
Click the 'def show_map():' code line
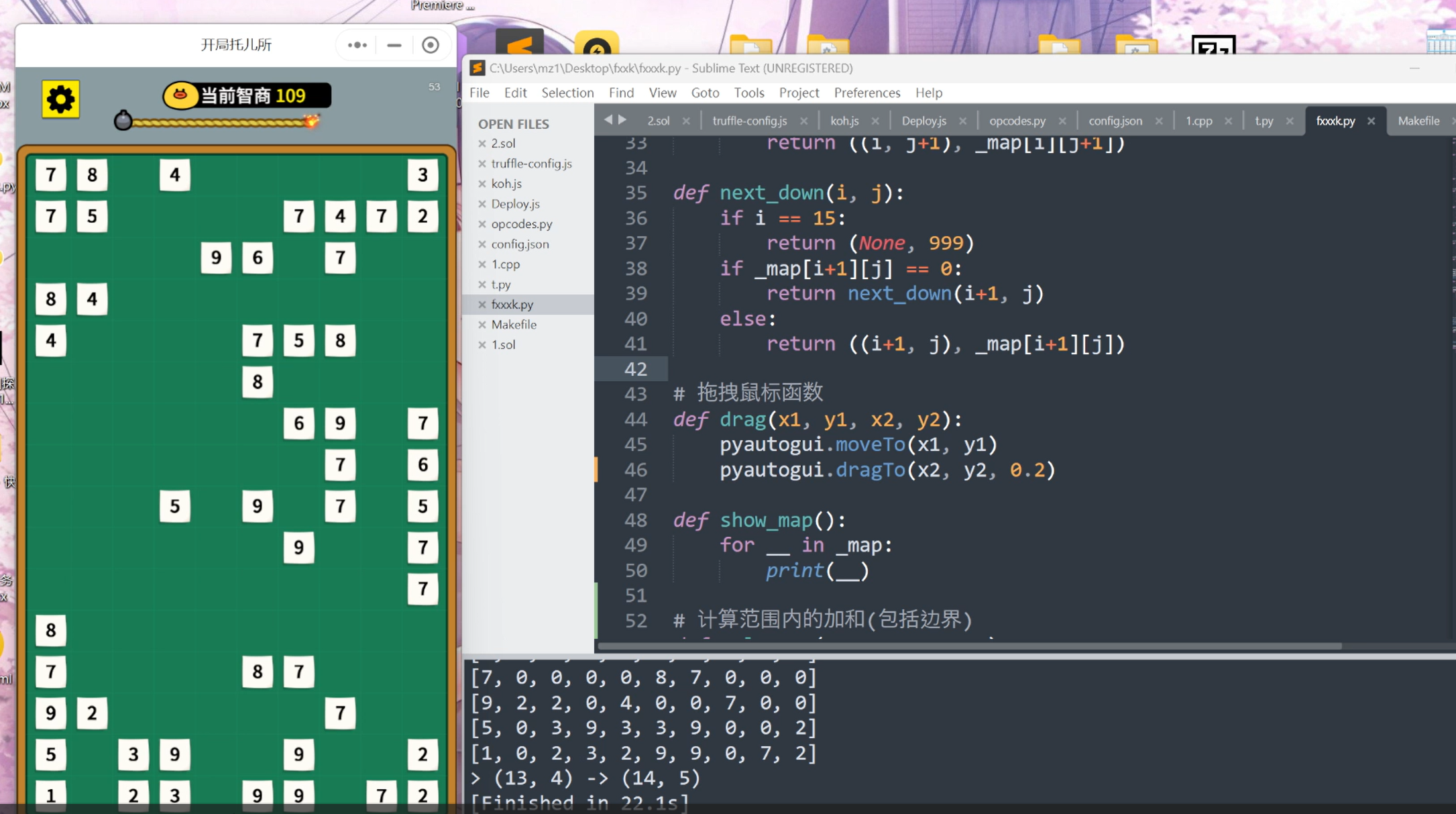click(759, 521)
